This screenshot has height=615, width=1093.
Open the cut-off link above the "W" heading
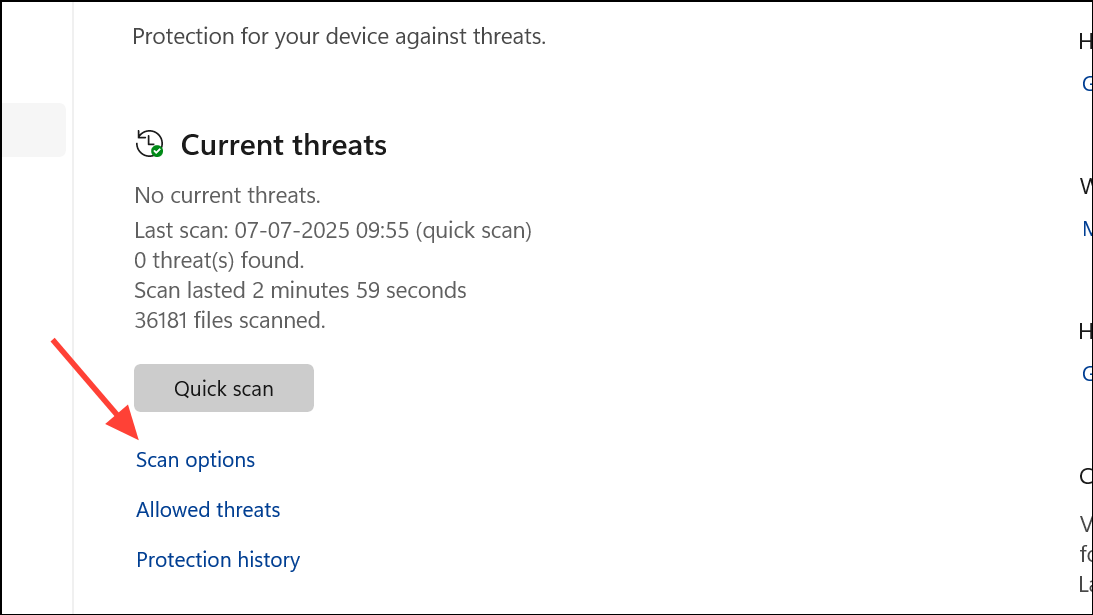point(1087,84)
